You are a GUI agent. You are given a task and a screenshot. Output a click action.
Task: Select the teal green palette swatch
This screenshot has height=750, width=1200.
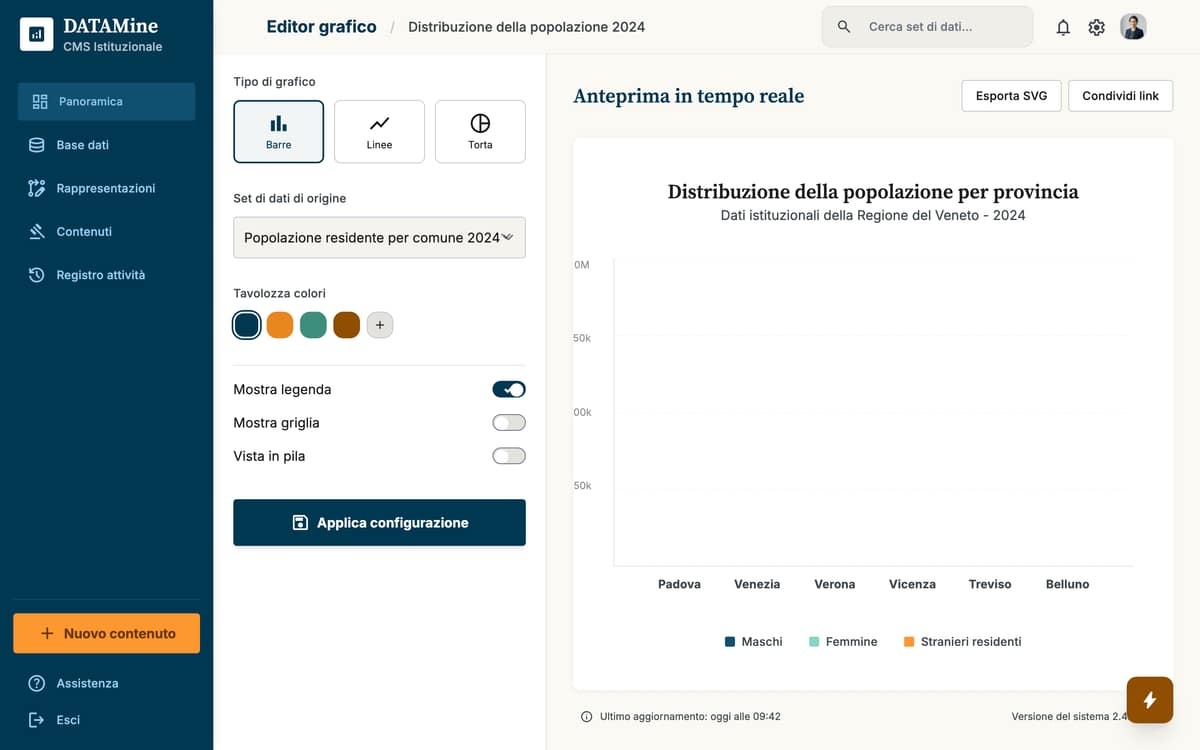click(313, 325)
